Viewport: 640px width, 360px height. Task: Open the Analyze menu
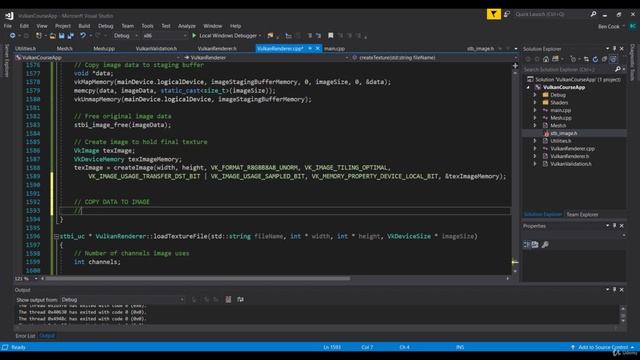[x=187, y=26]
